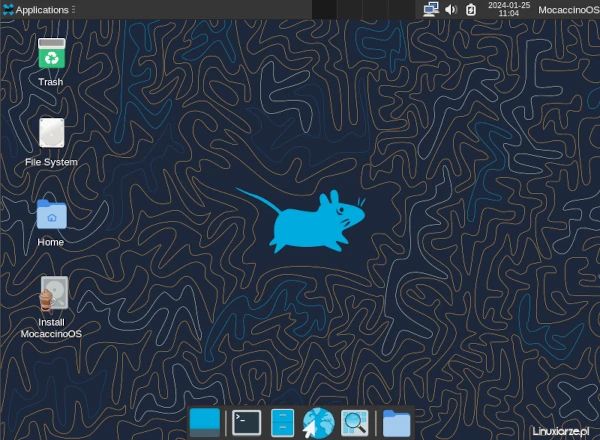Click the network connection tray icon
Image resolution: width=600 pixels, height=440 pixels.
coord(431,9)
